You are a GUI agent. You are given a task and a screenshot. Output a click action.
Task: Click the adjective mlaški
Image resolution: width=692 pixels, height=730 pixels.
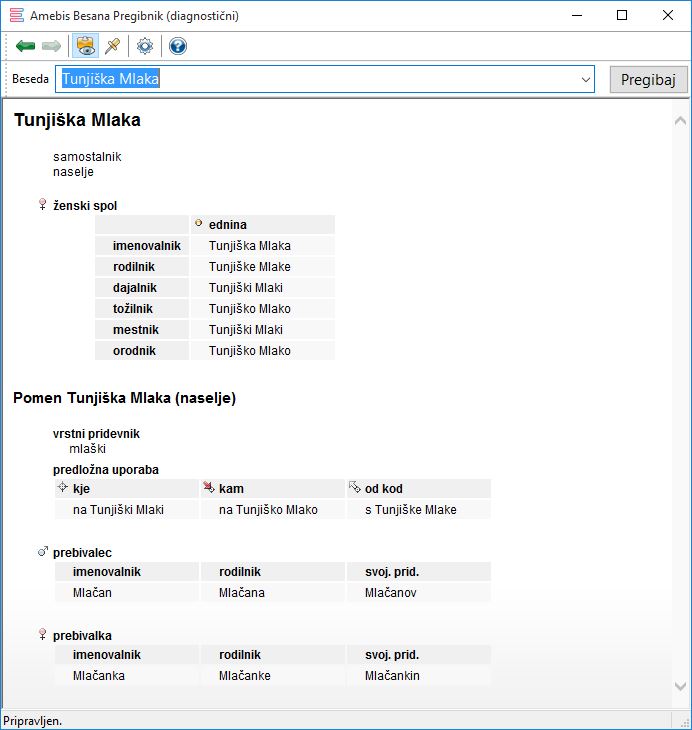(88, 449)
